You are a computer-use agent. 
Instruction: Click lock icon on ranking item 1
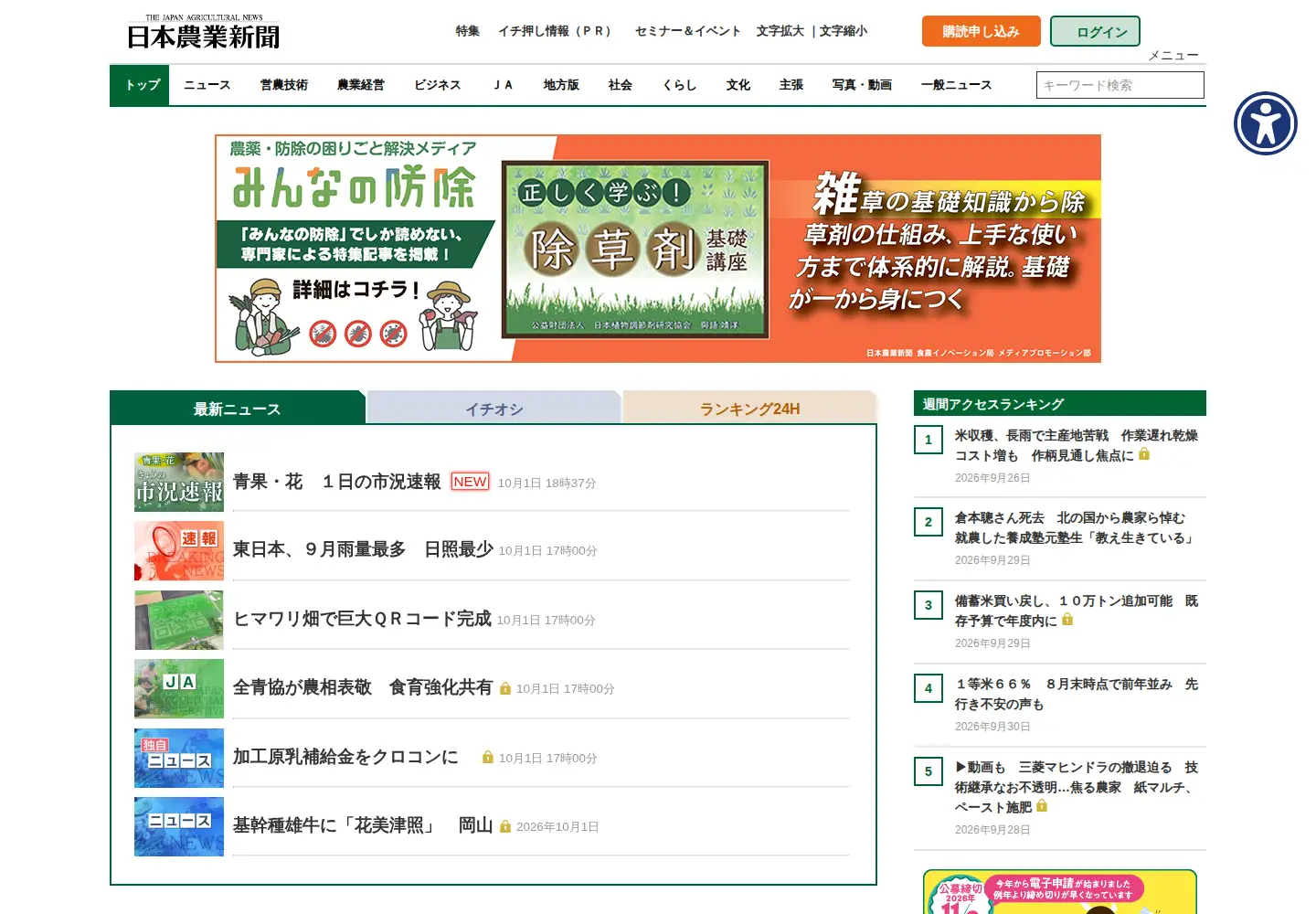click(x=1144, y=454)
